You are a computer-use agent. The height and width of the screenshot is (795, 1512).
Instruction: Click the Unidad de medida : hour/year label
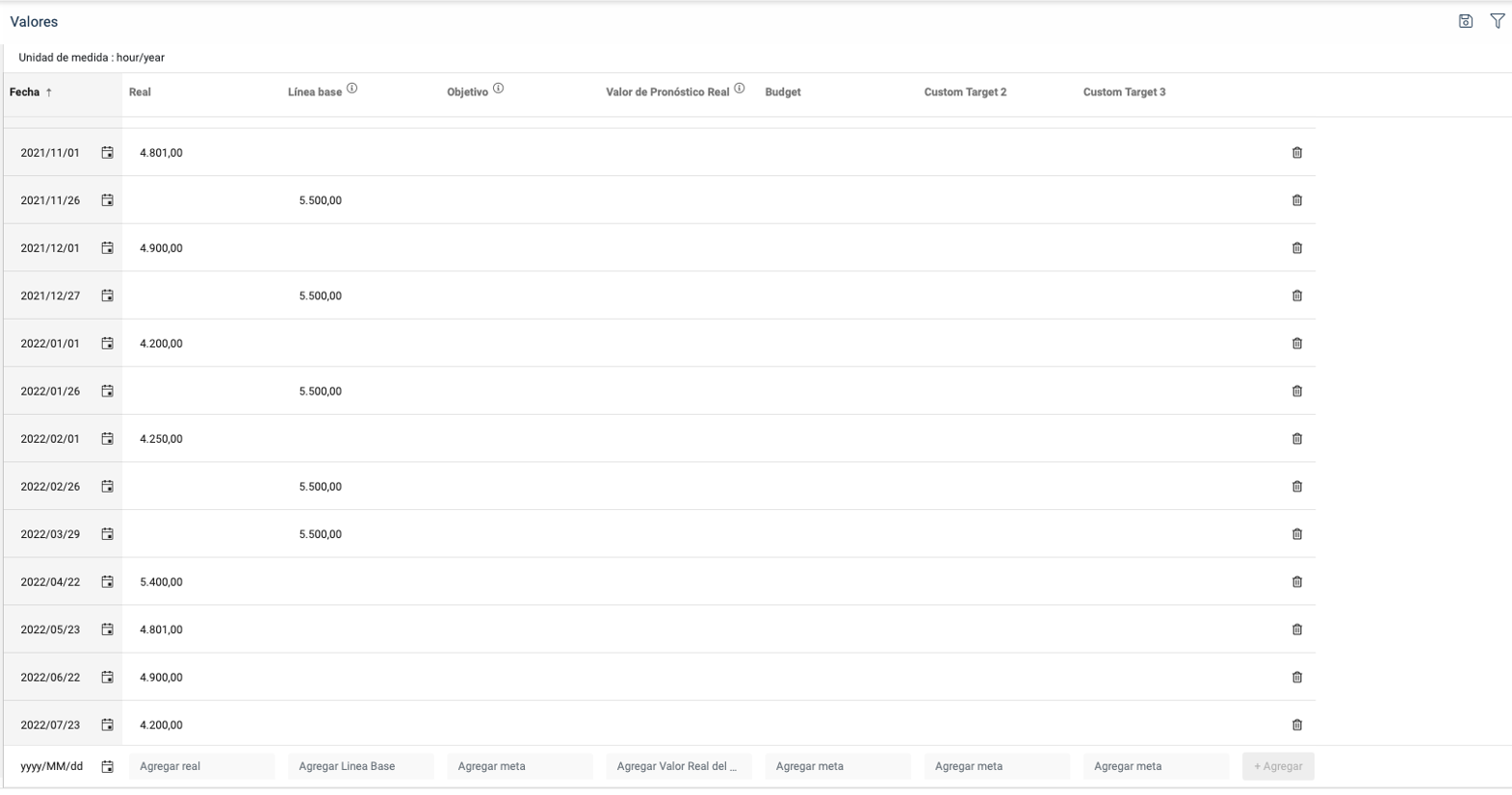91,58
